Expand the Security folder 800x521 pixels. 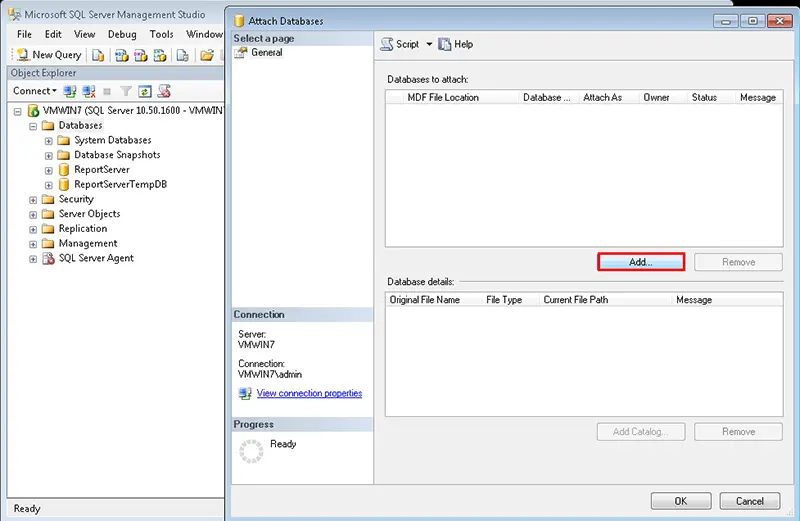(x=33, y=200)
